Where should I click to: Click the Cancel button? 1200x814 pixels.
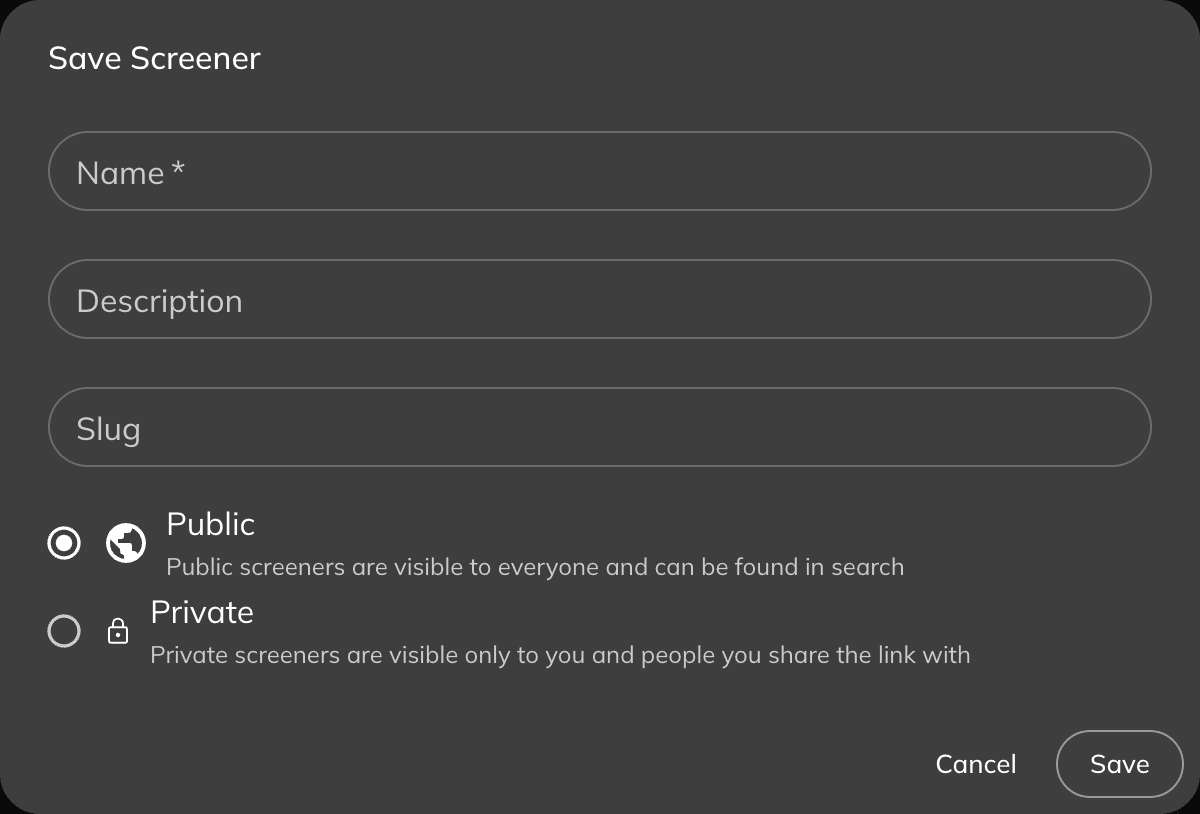pos(976,764)
